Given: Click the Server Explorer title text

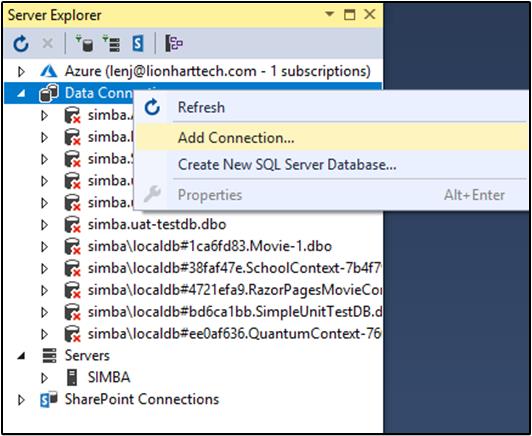Looking at the screenshot, I should coord(54,15).
